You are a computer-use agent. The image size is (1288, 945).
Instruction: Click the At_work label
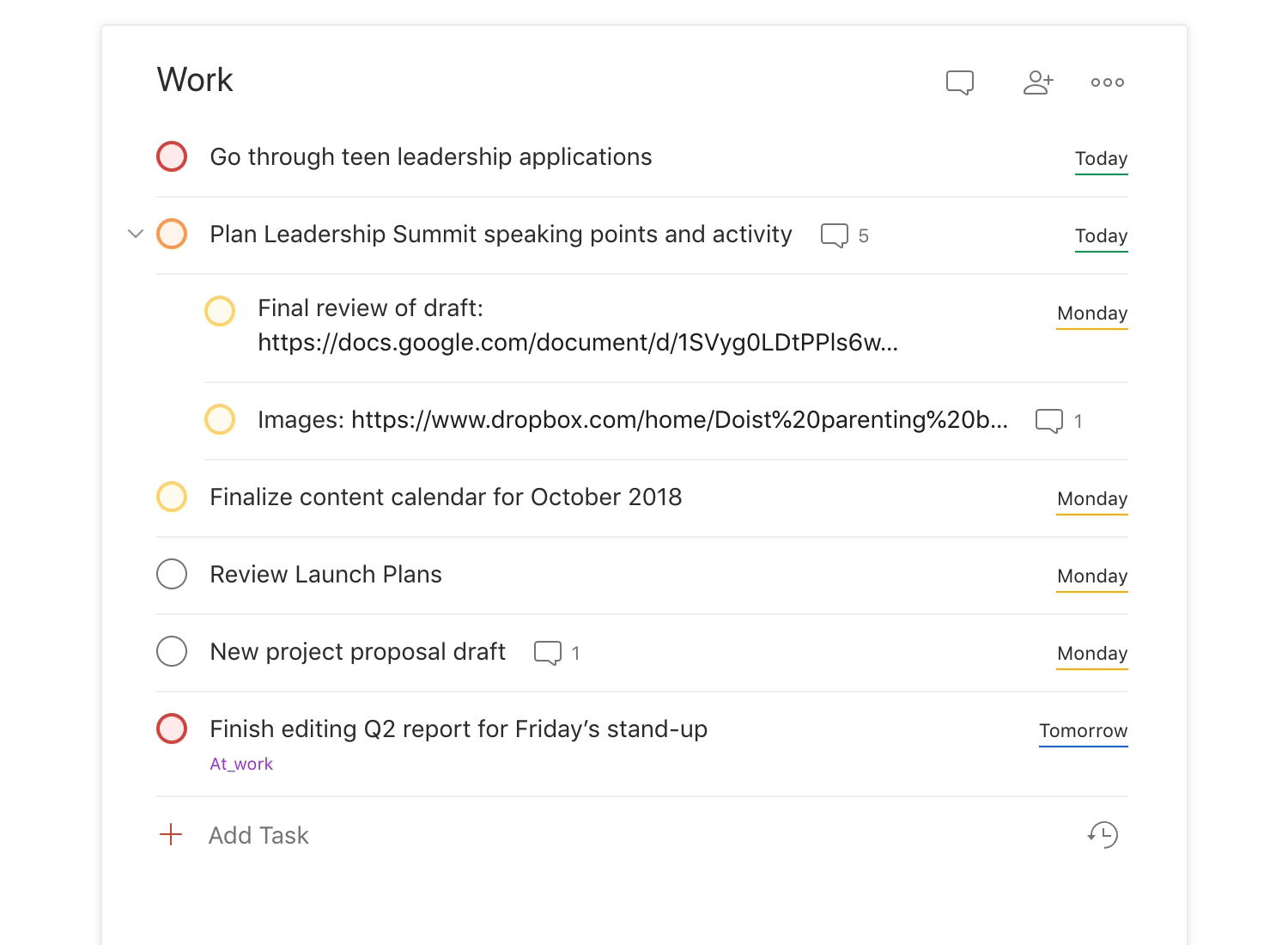(x=241, y=764)
